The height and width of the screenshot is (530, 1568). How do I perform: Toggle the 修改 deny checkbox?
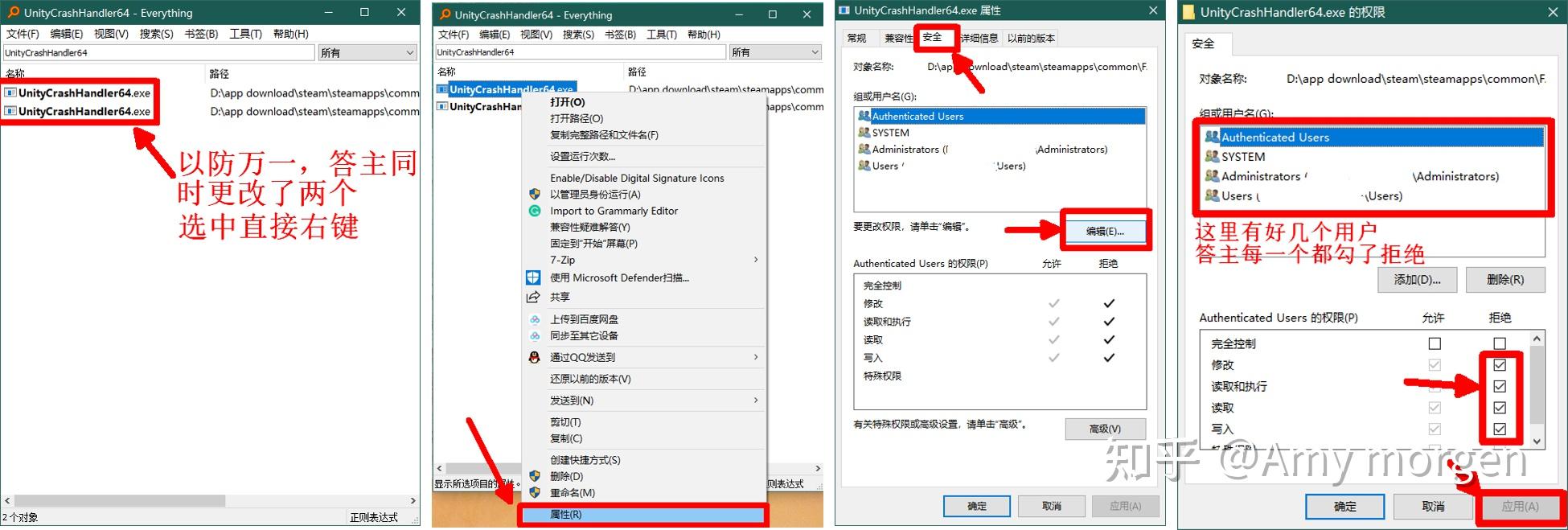coord(1500,365)
